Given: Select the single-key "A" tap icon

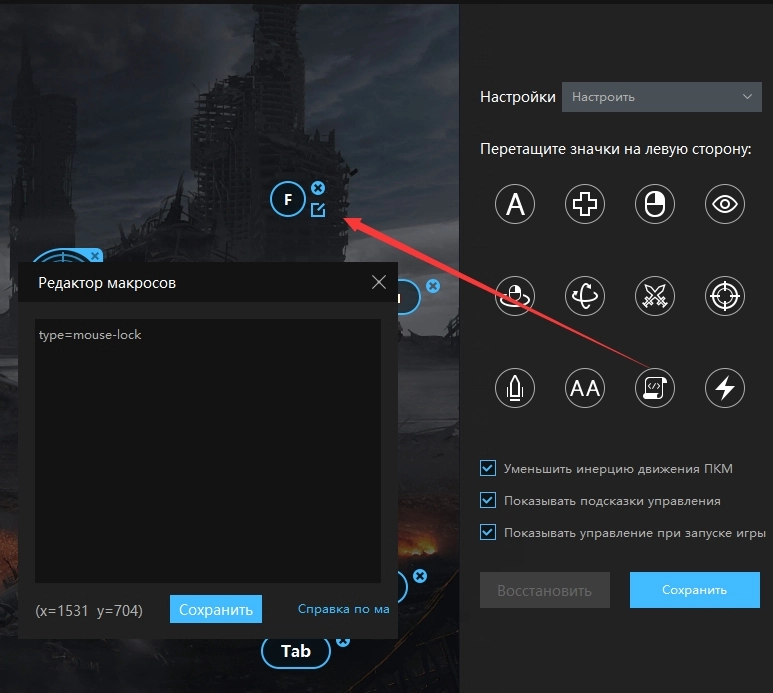Looking at the screenshot, I should (x=515, y=205).
